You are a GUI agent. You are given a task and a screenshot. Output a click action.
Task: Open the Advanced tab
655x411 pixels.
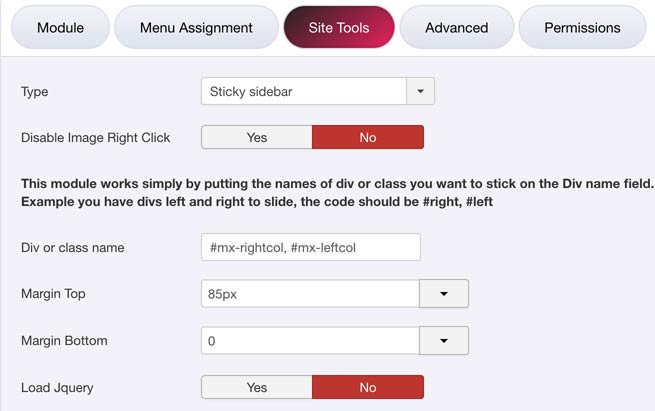456,28
